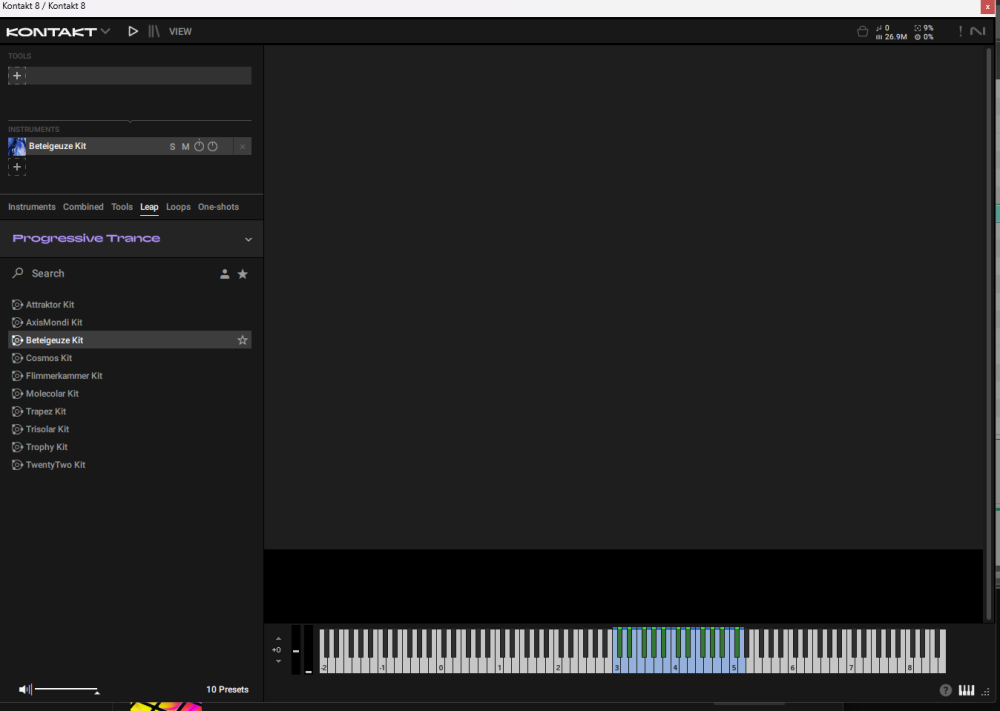Open the shop basket icon

[862, 31]
